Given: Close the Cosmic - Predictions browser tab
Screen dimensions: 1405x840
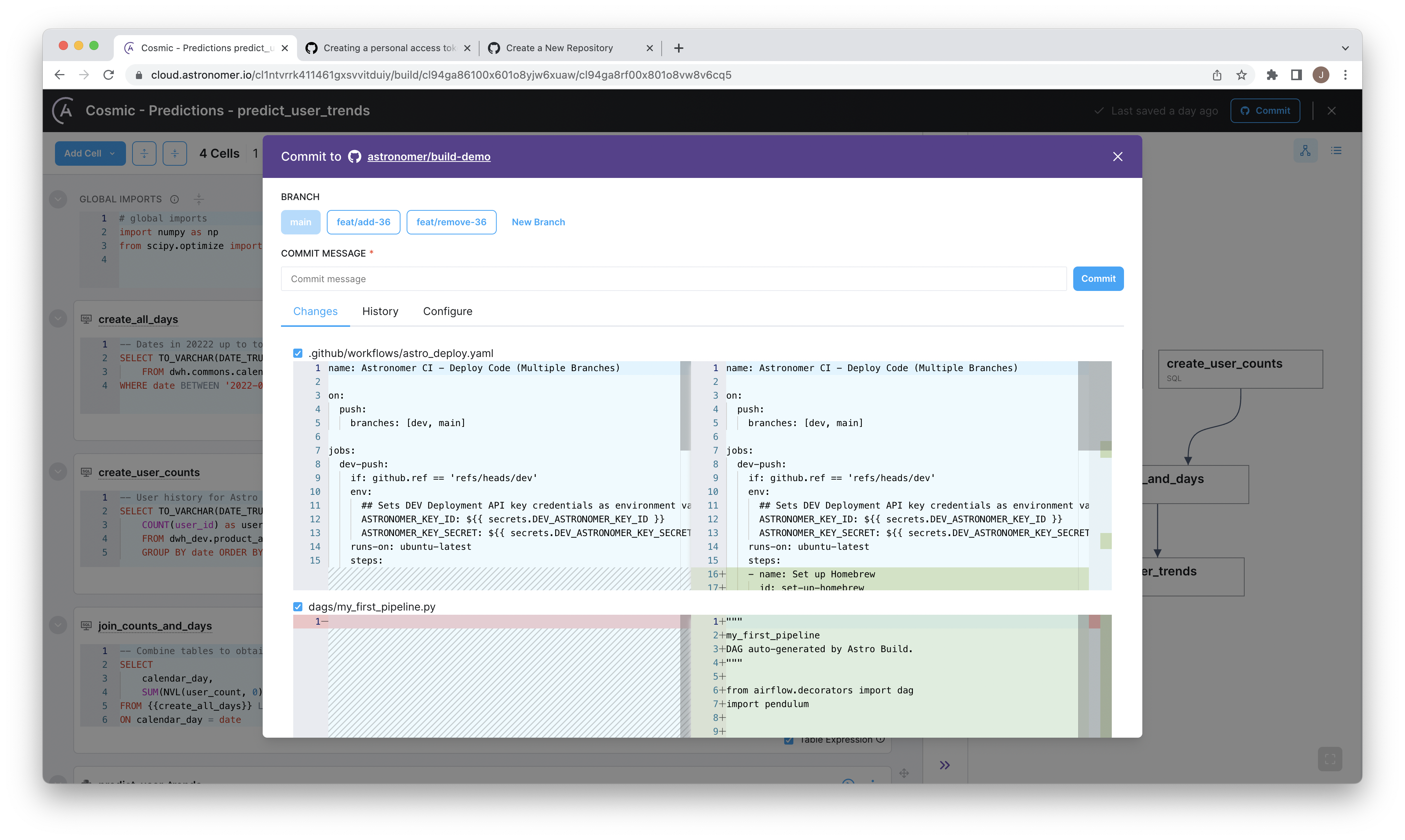Looking at the screenshot, I should (x=284, y=48).
